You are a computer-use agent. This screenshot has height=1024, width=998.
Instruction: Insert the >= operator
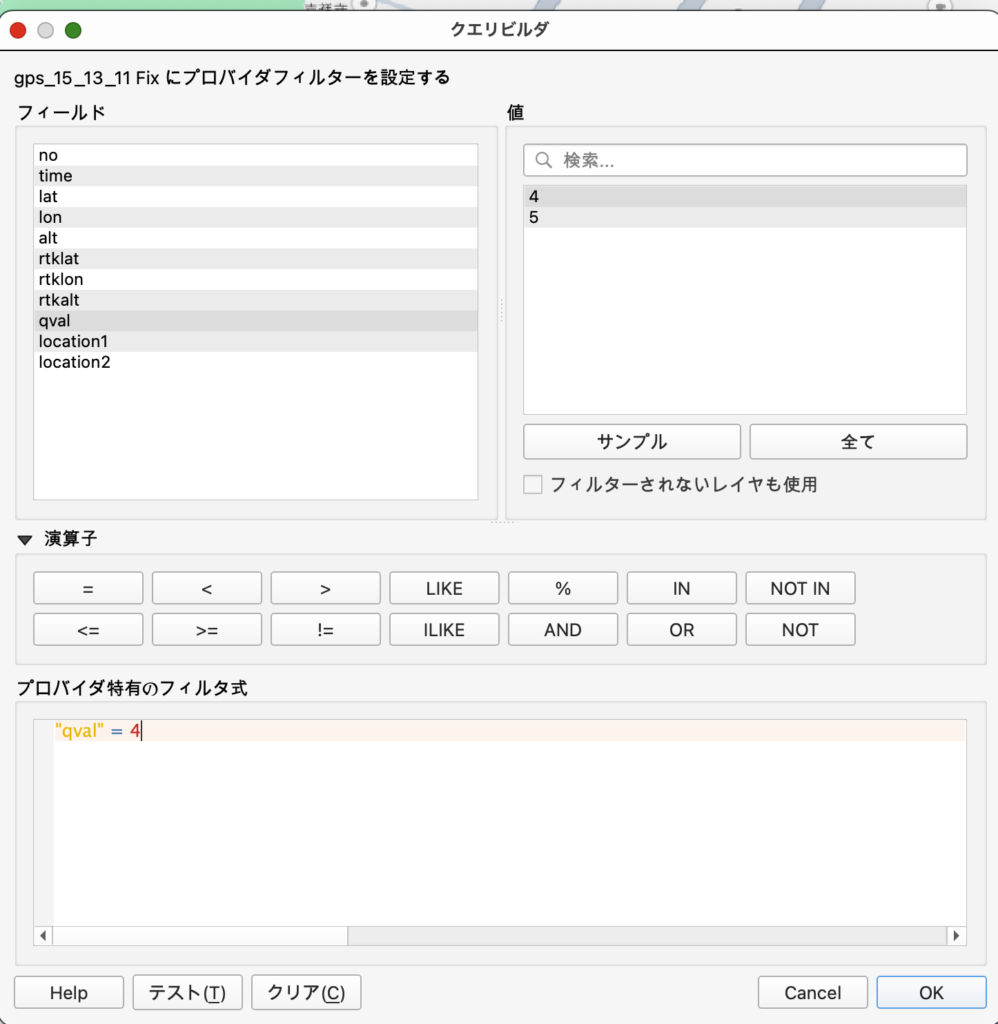(x=207, y=630)
